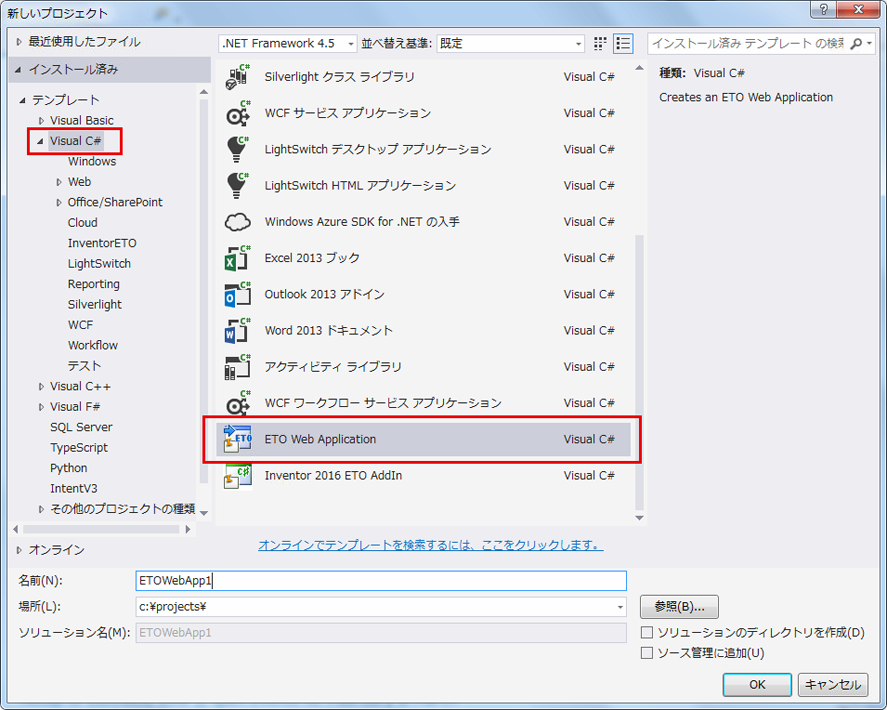Expand the Visual C++ tree node
Image resolution: width=887 pixels, height=710 pixels.
coord(41,386)
